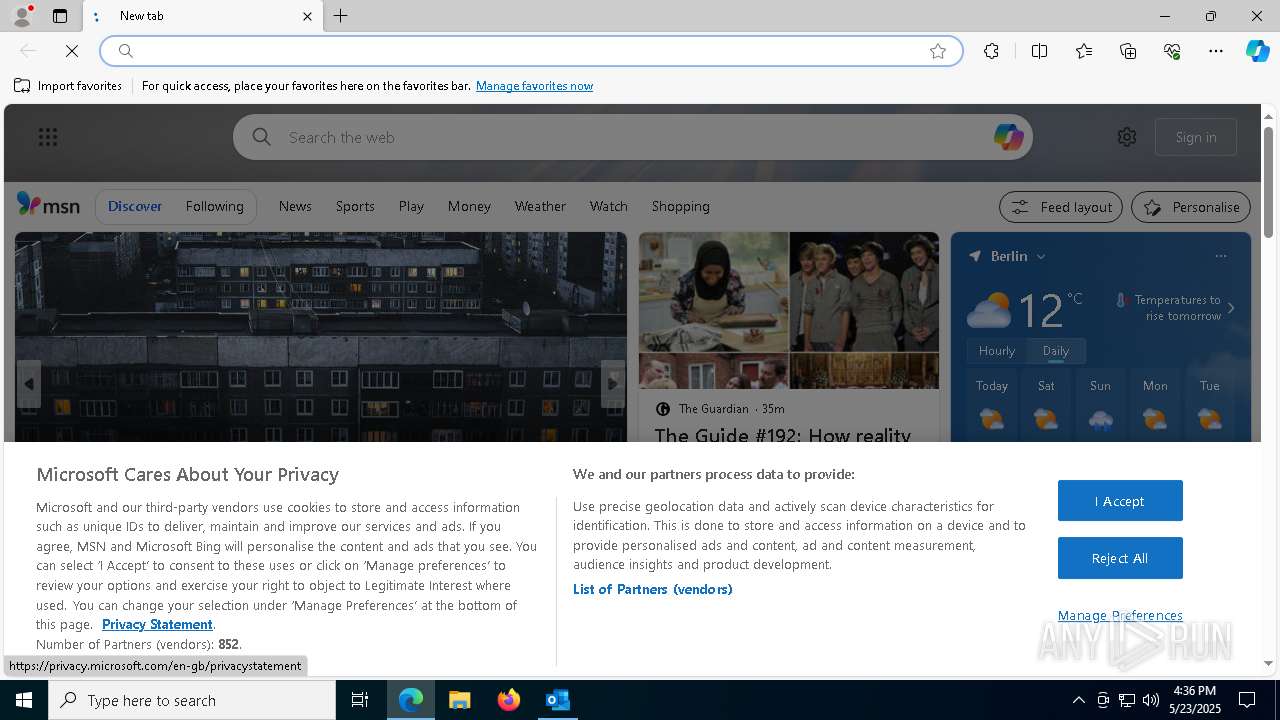This screenshot has width=1280, height=720.
Task: Add this page to favorites star
Action: point(938,51)
